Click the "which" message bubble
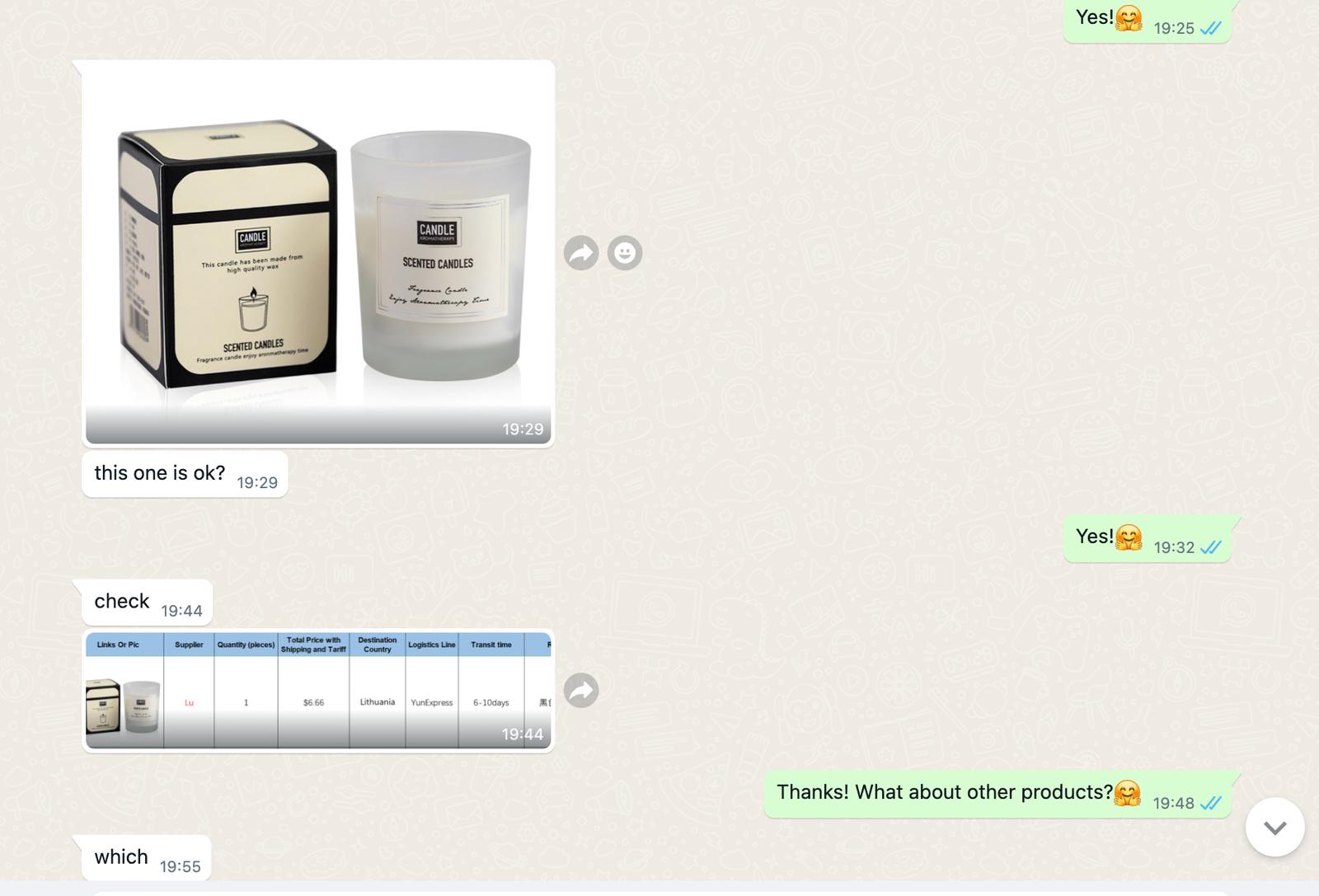The image size is (1319, 896). tap(146, 857)
